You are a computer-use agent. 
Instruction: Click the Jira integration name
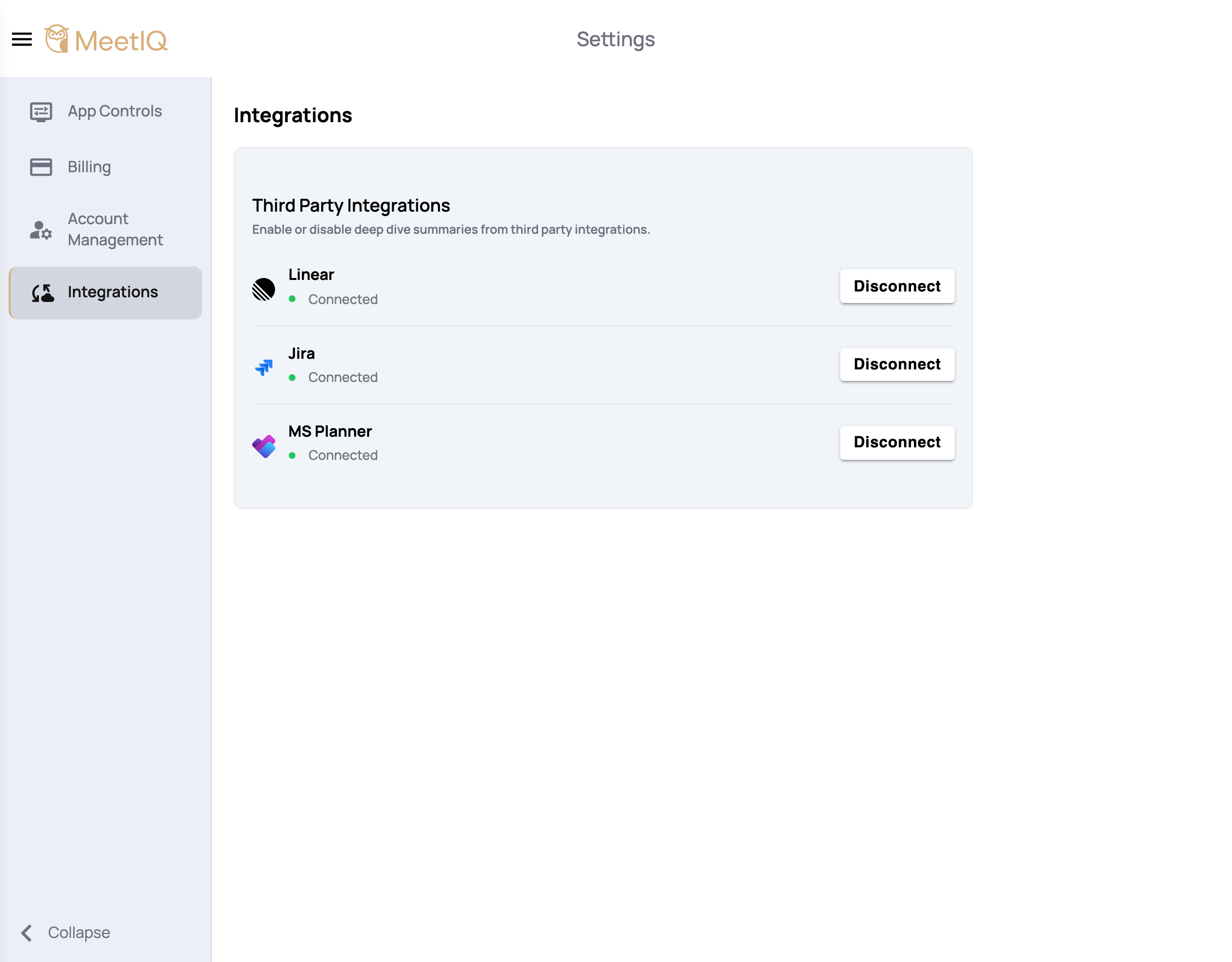[x=302, y=354]
